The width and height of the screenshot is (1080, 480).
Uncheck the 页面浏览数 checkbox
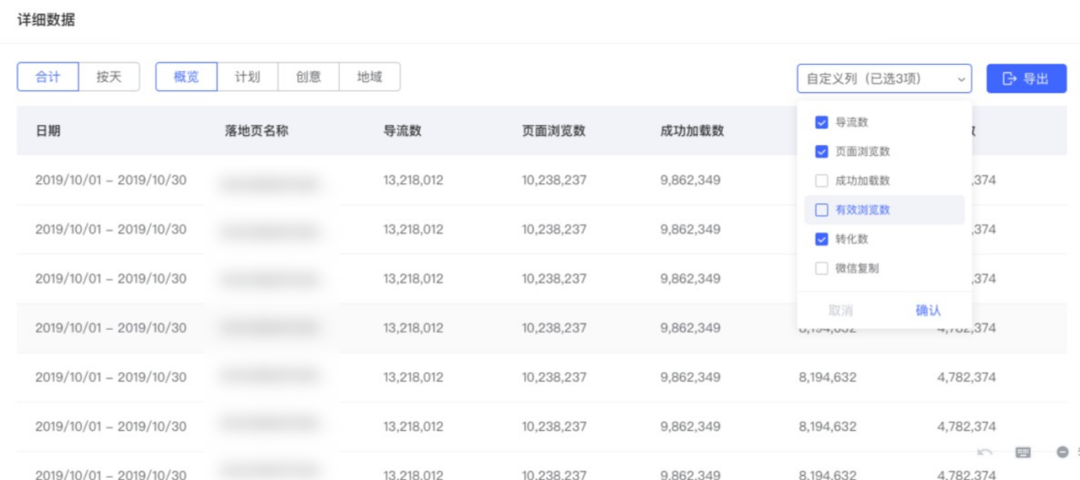(821, 152)
